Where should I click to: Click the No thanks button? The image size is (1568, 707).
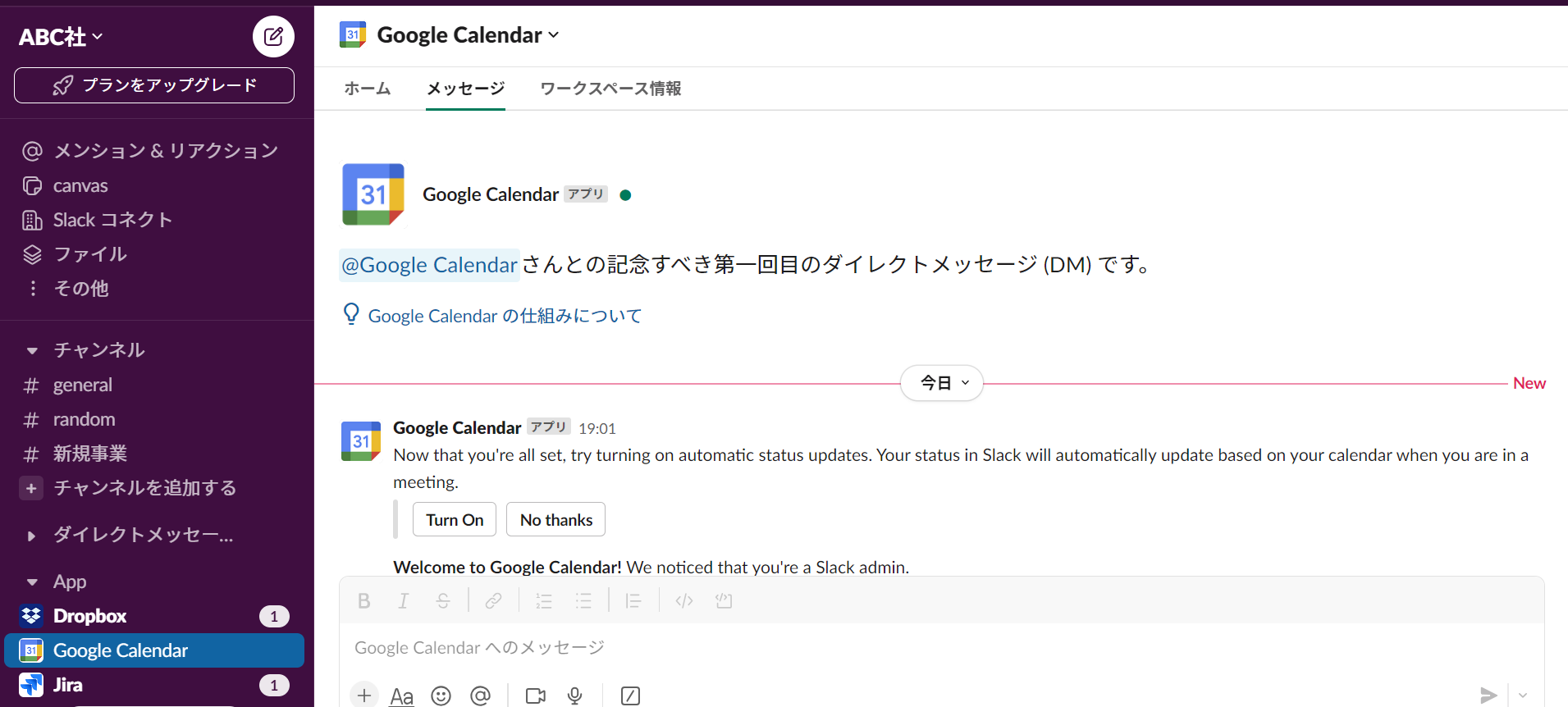point(556,520)
